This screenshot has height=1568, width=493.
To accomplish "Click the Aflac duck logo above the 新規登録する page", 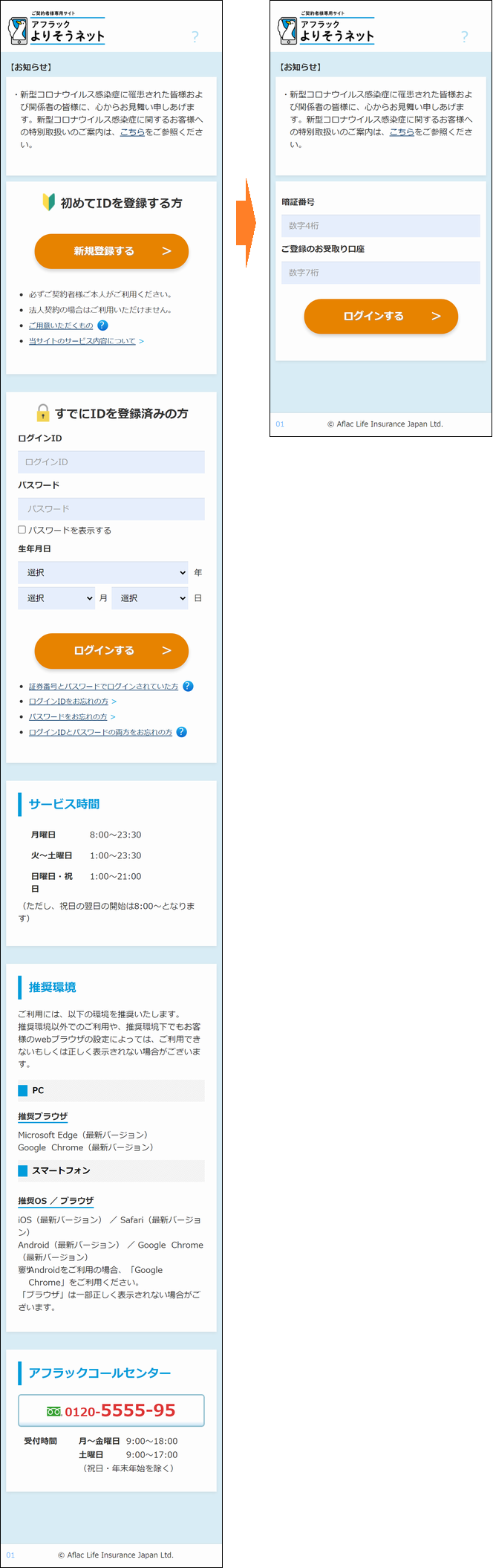I will tap(18, 31).
